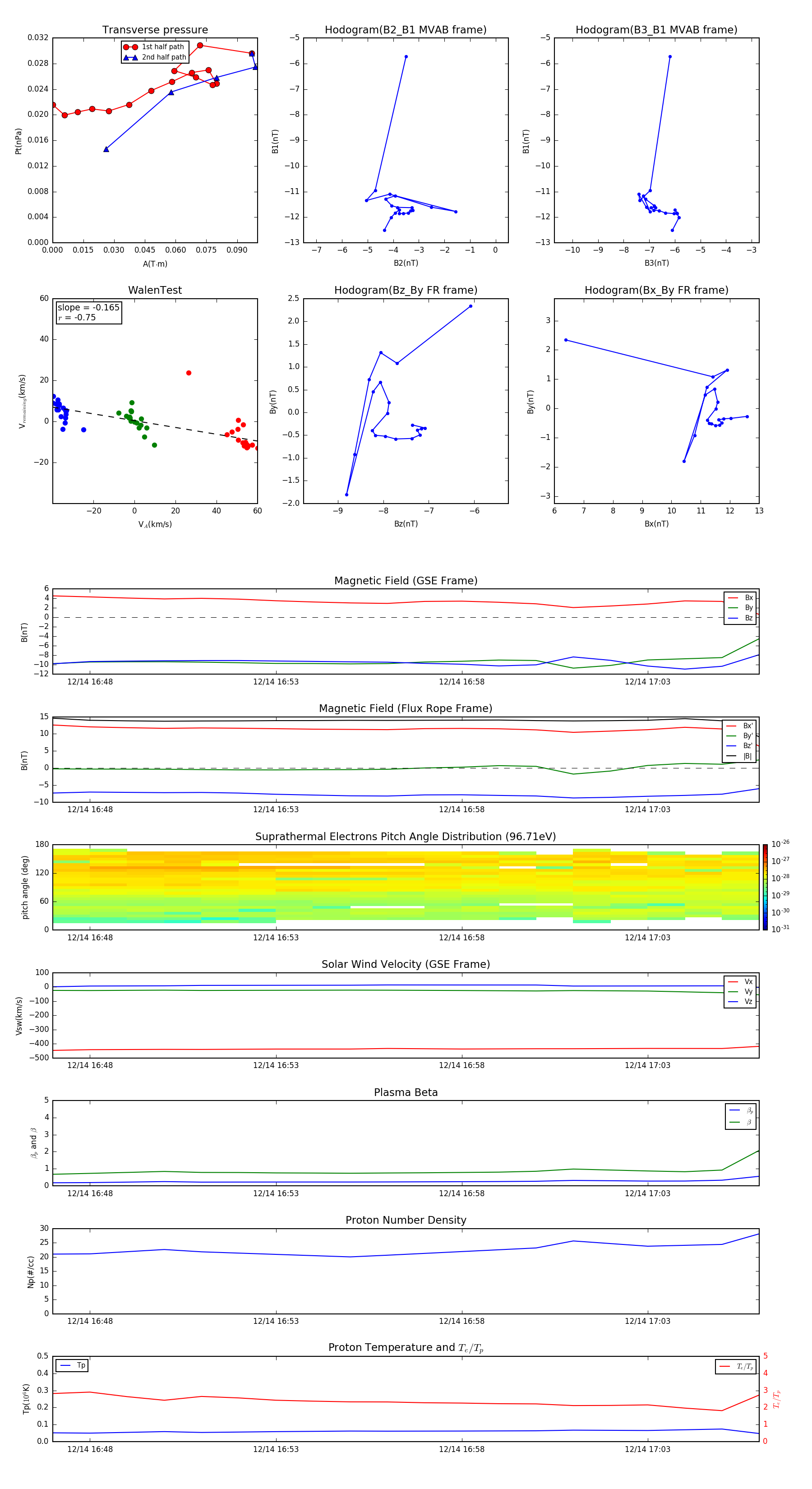812x1489 pixels.
Task: Click the outlier red point in WalenTest
Action: click(189, 373)
